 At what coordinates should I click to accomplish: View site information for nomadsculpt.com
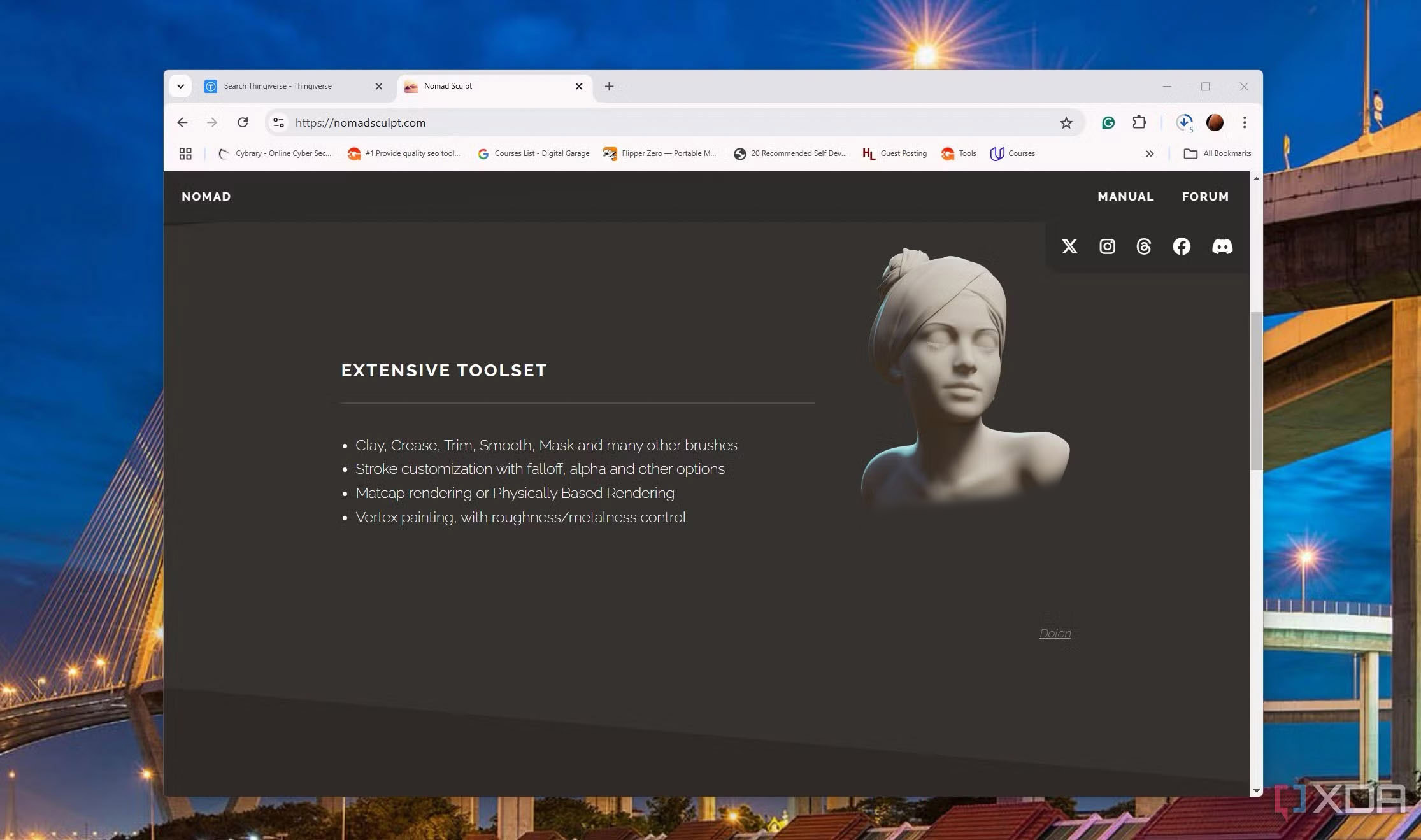point(278,122)
